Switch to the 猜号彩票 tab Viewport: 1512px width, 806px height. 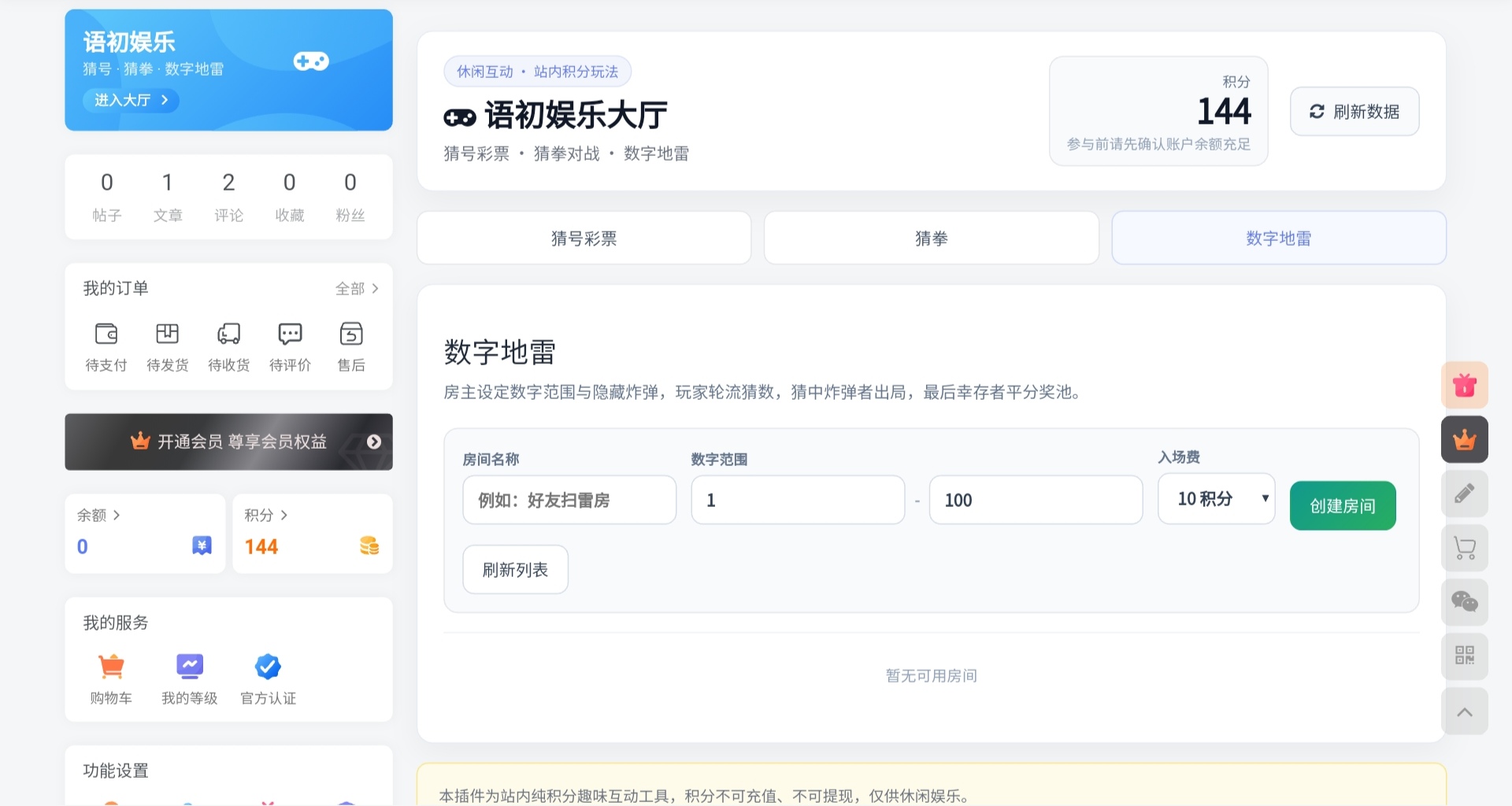[x=584, y=238]
